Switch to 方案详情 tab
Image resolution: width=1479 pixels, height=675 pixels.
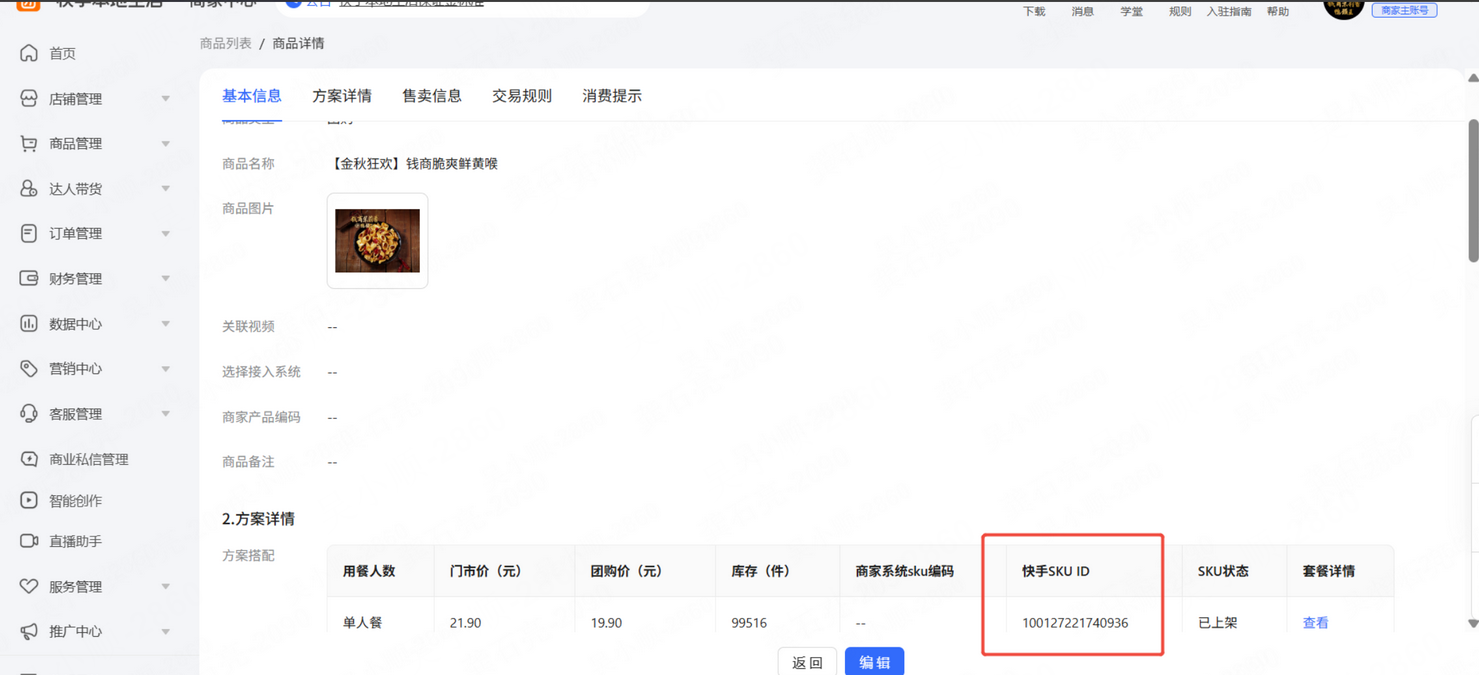[x=342, y=96]
